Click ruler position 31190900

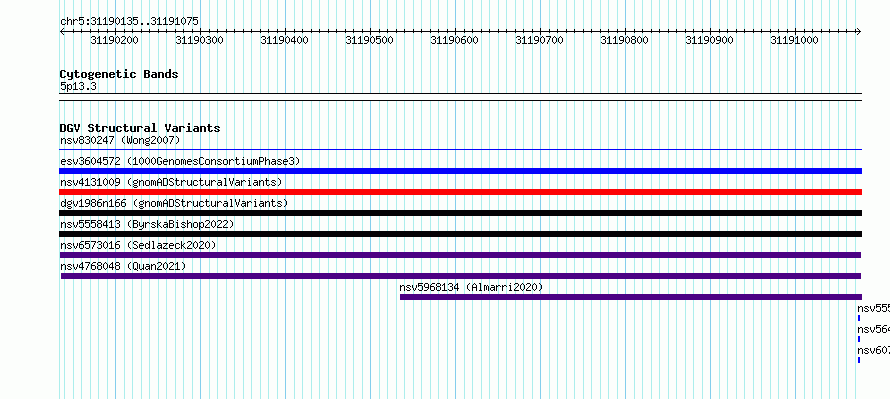(710, 40)
